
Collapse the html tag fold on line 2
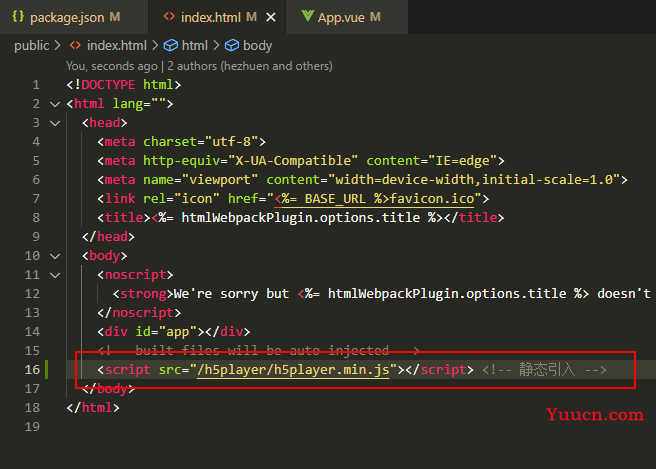click(55, 104)
